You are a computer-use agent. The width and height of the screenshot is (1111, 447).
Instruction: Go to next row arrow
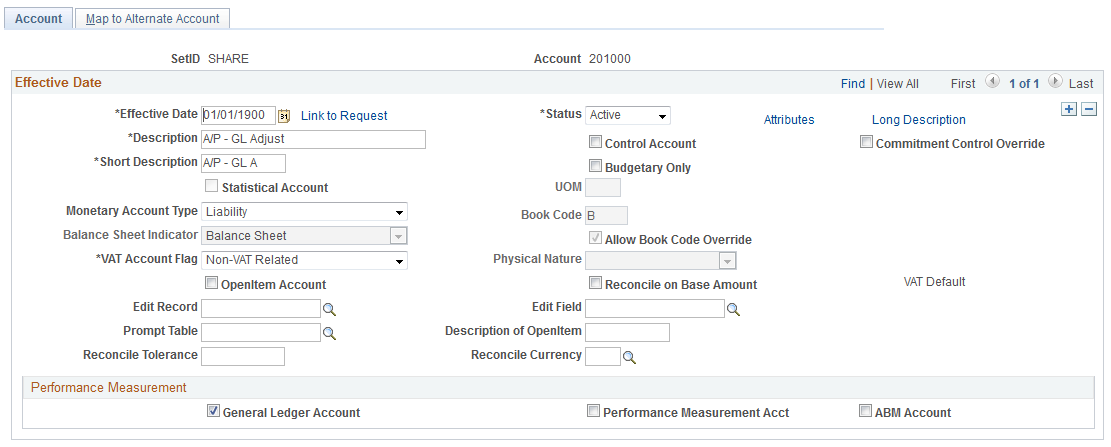1055,82
